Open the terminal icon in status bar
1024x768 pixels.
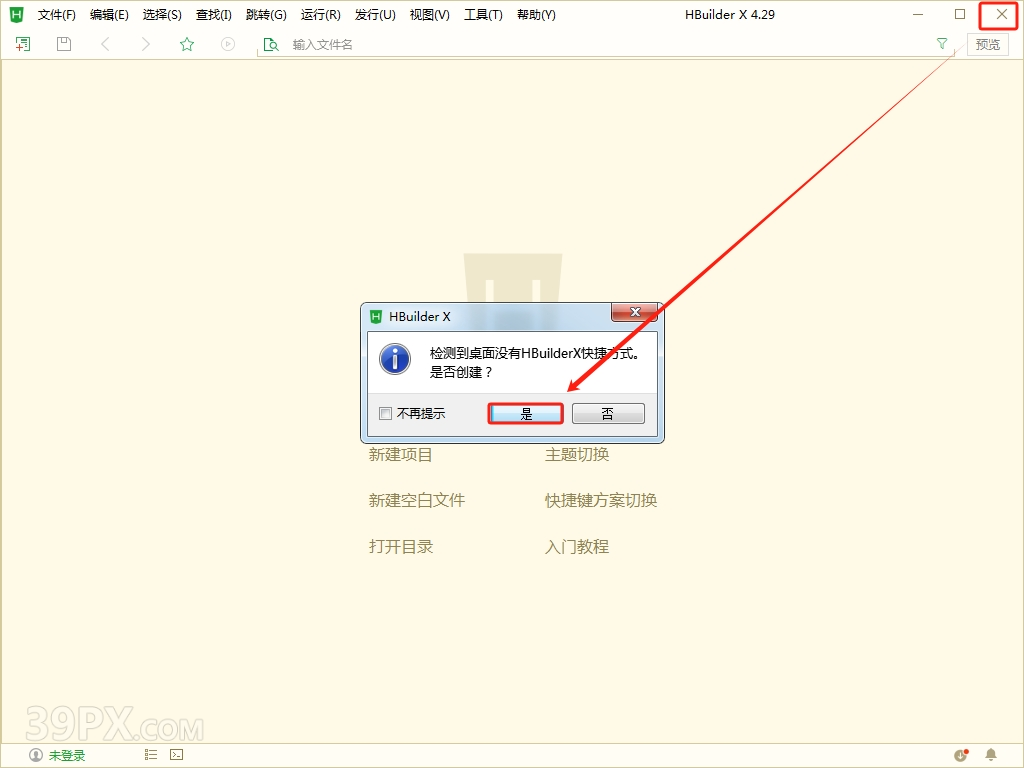point(176,754)
